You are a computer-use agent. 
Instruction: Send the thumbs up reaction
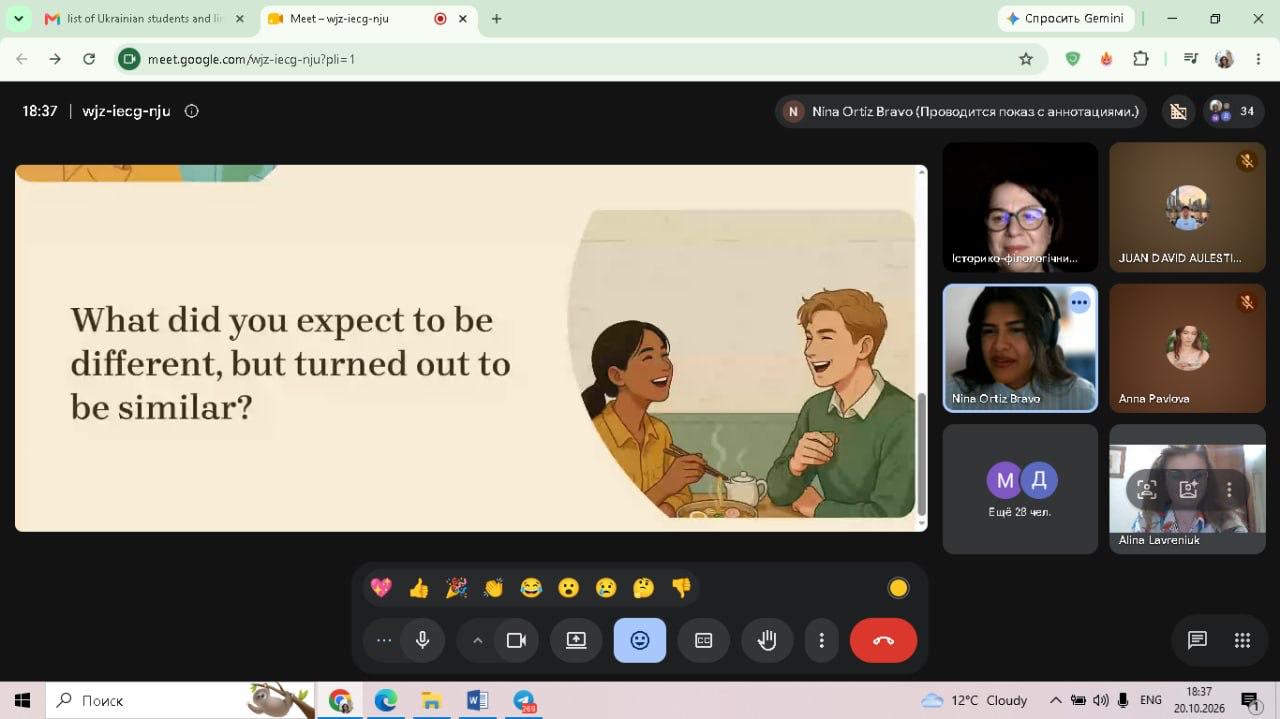coord(419,588)
